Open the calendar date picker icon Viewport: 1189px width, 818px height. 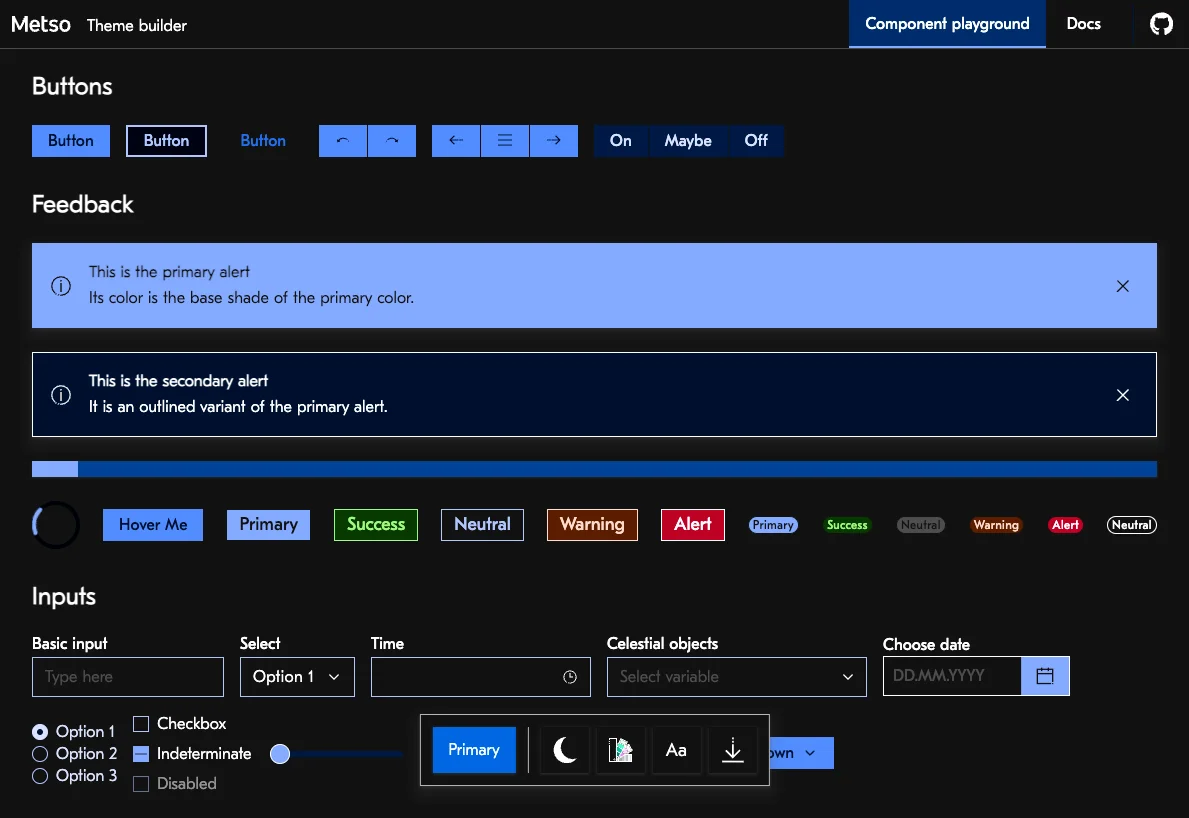tap(1045, 676)
